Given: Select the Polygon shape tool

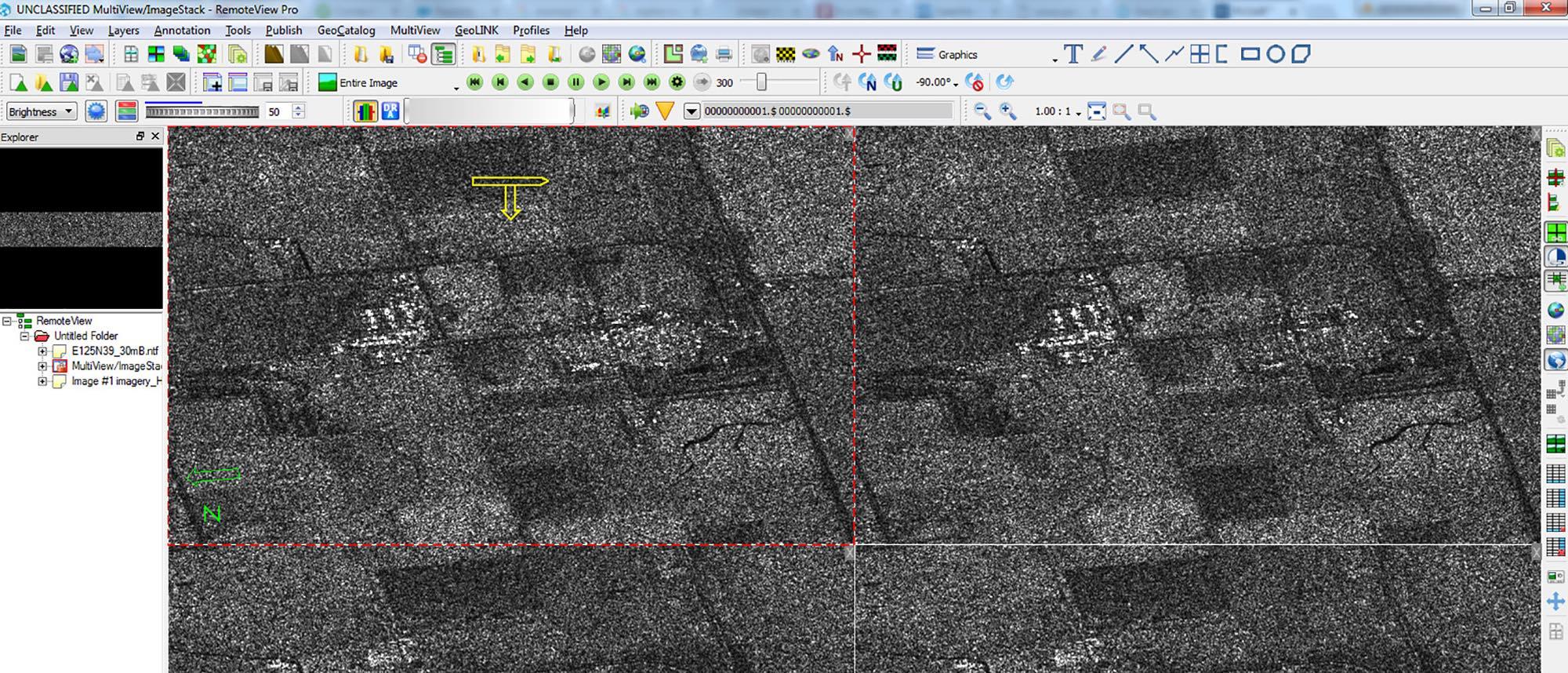Looking at the screenshot, I should pos(1301,54).
